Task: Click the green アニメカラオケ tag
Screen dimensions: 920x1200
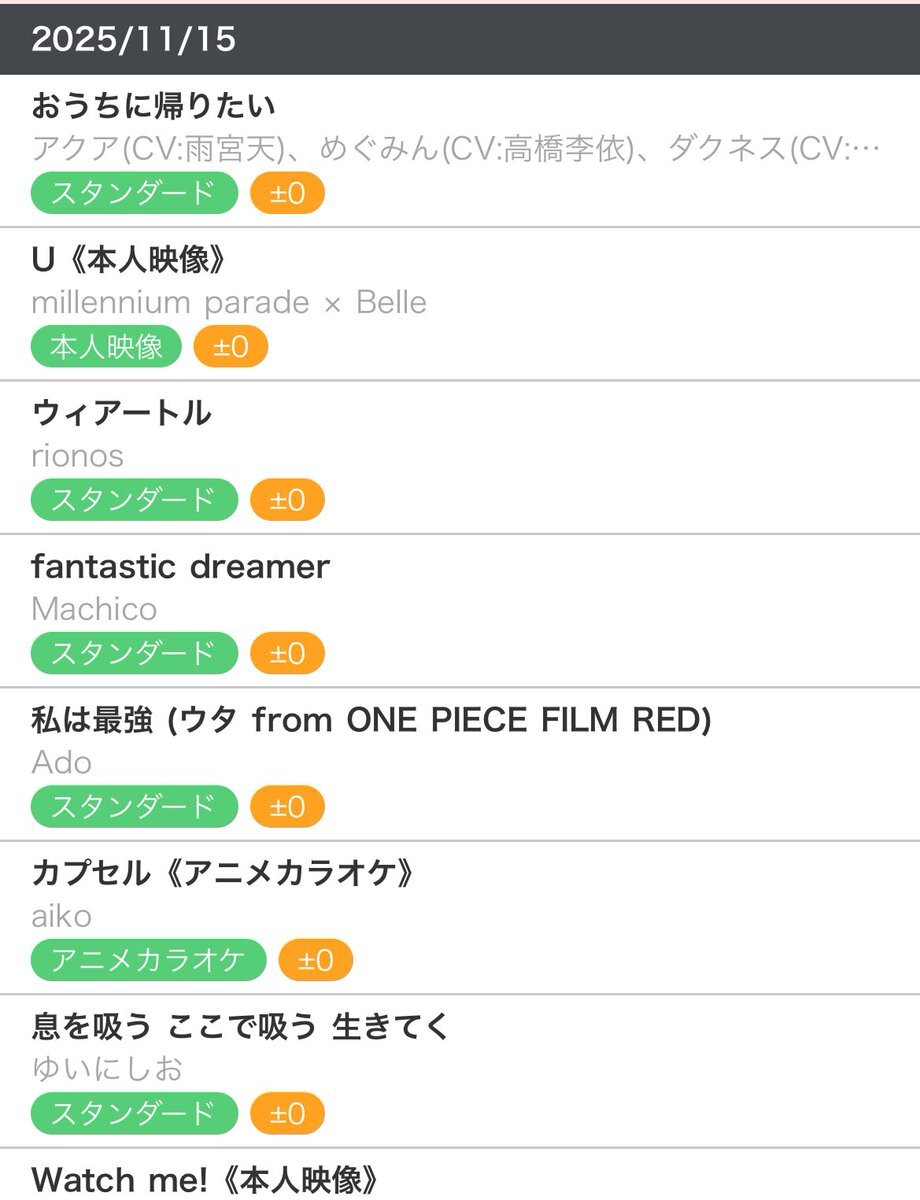Action: (148, 961)
